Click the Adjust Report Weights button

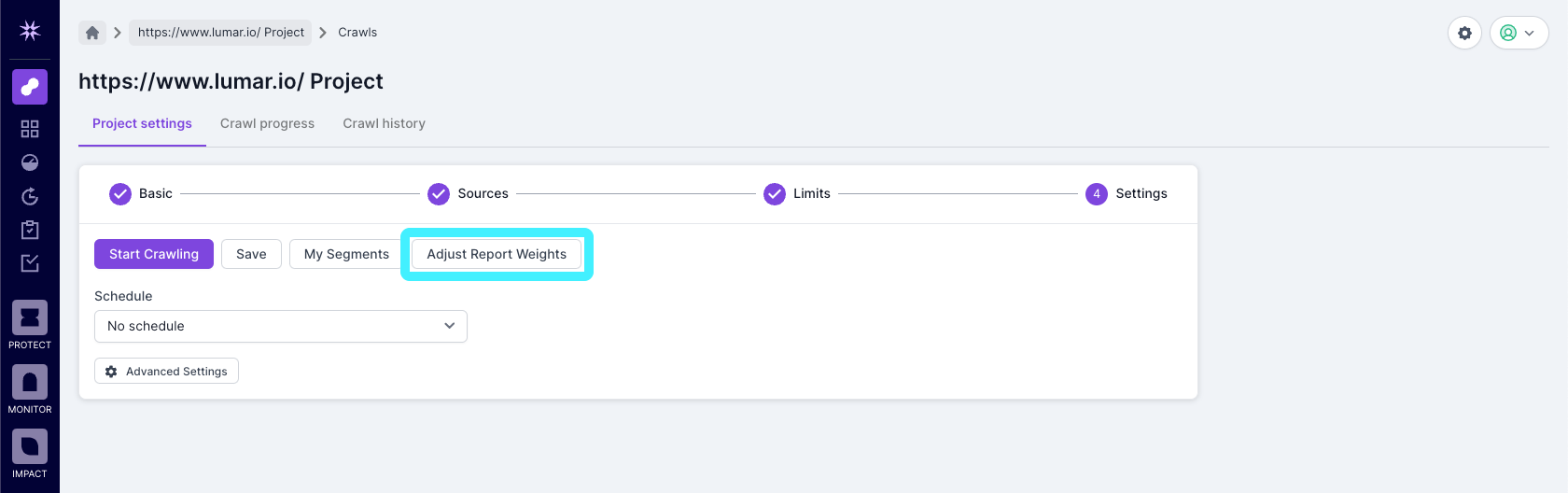tap(497, 254)
